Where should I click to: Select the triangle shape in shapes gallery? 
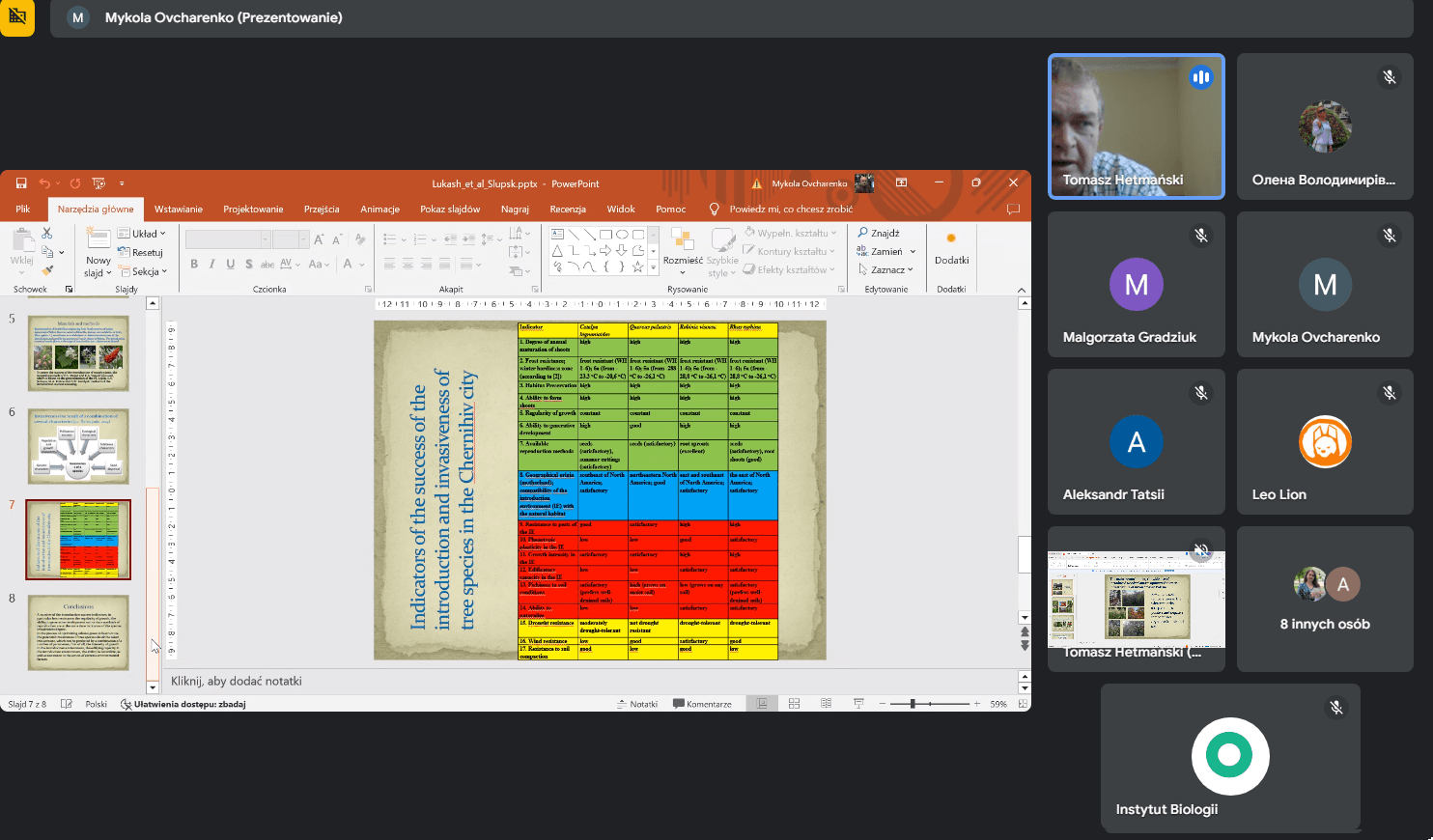click(x=557, y=250)
